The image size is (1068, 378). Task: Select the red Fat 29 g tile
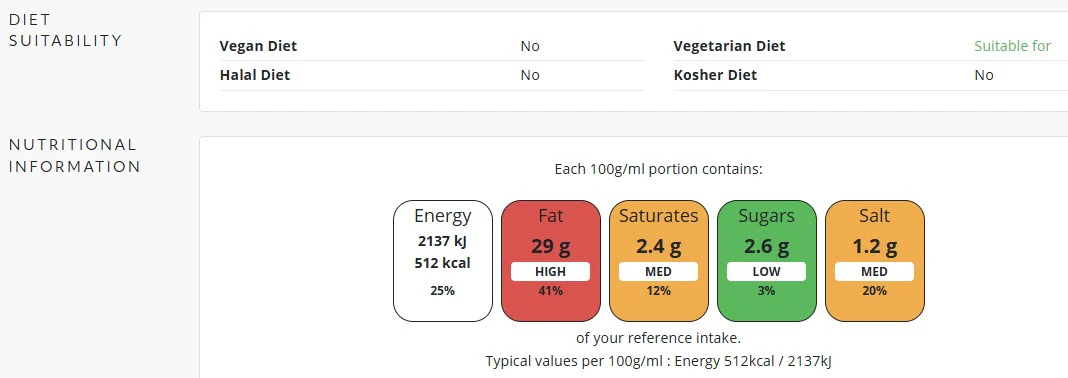[550, 261]
